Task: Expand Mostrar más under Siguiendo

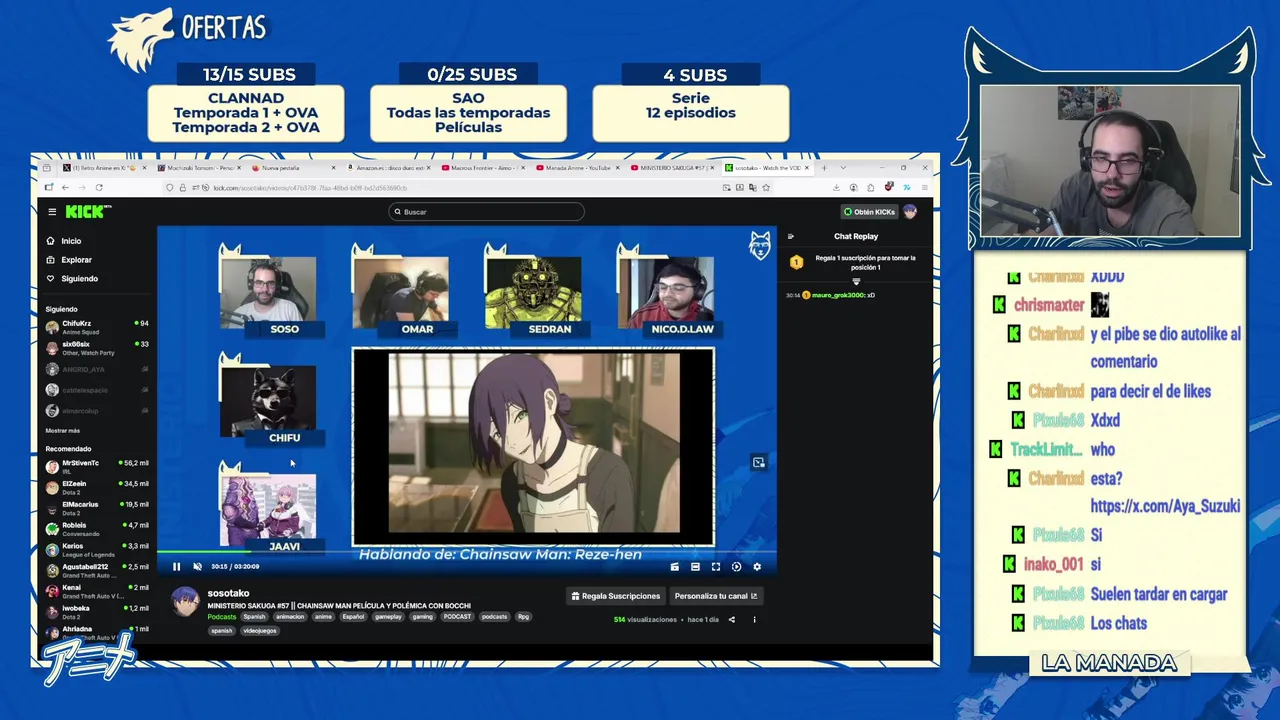Action: (x=62, y=431)
